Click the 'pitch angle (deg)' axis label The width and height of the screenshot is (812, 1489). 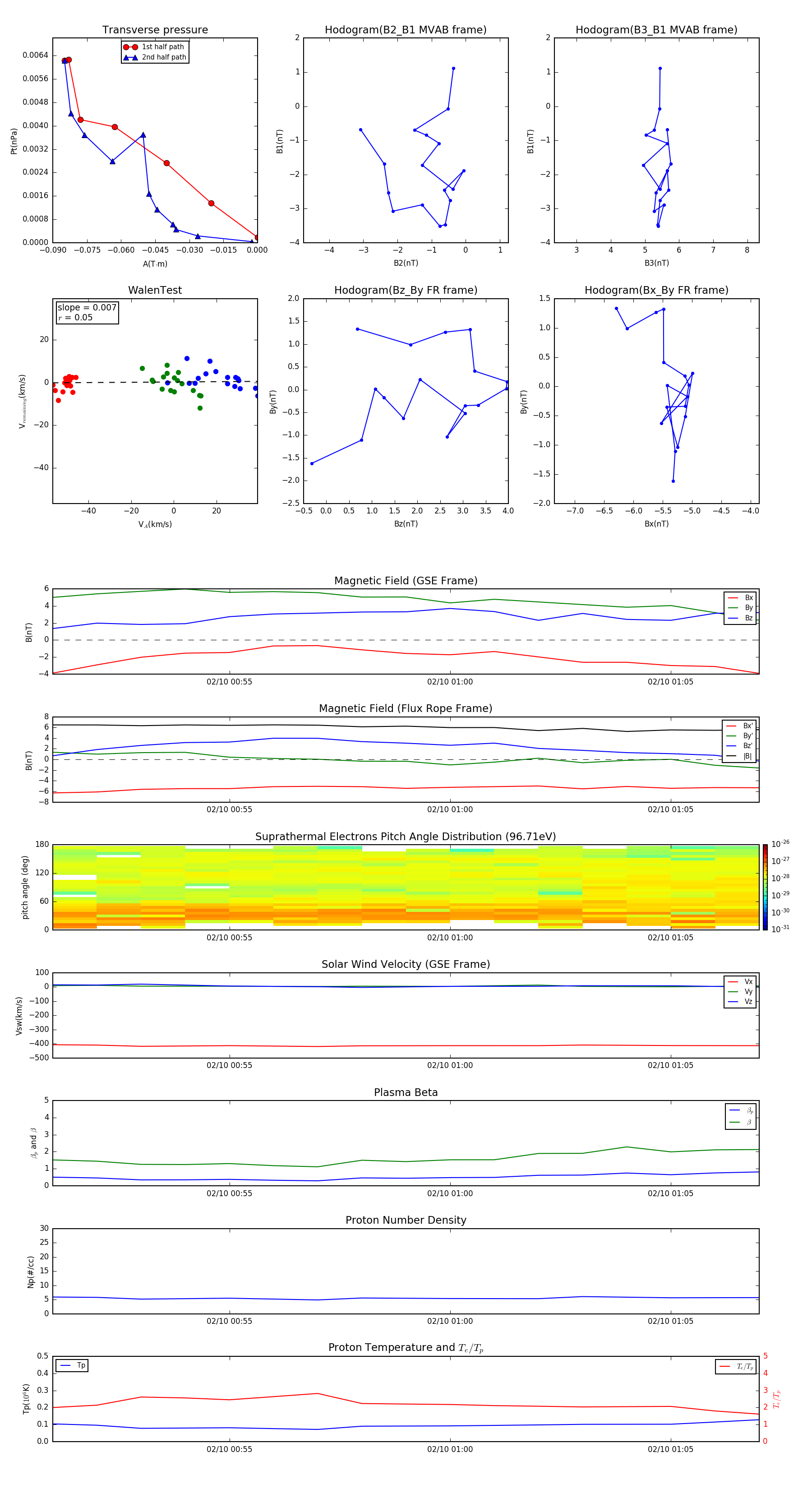click(x=25, y=887)
